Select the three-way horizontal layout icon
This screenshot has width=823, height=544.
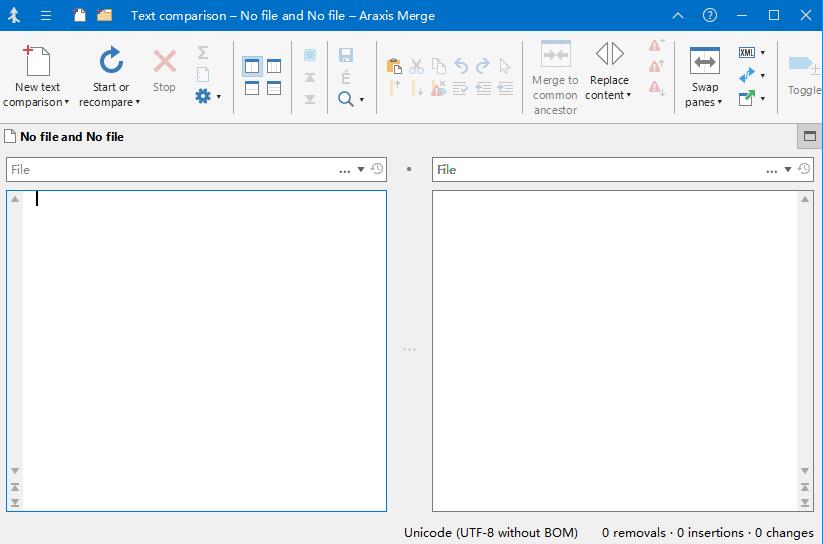point(274,88)
